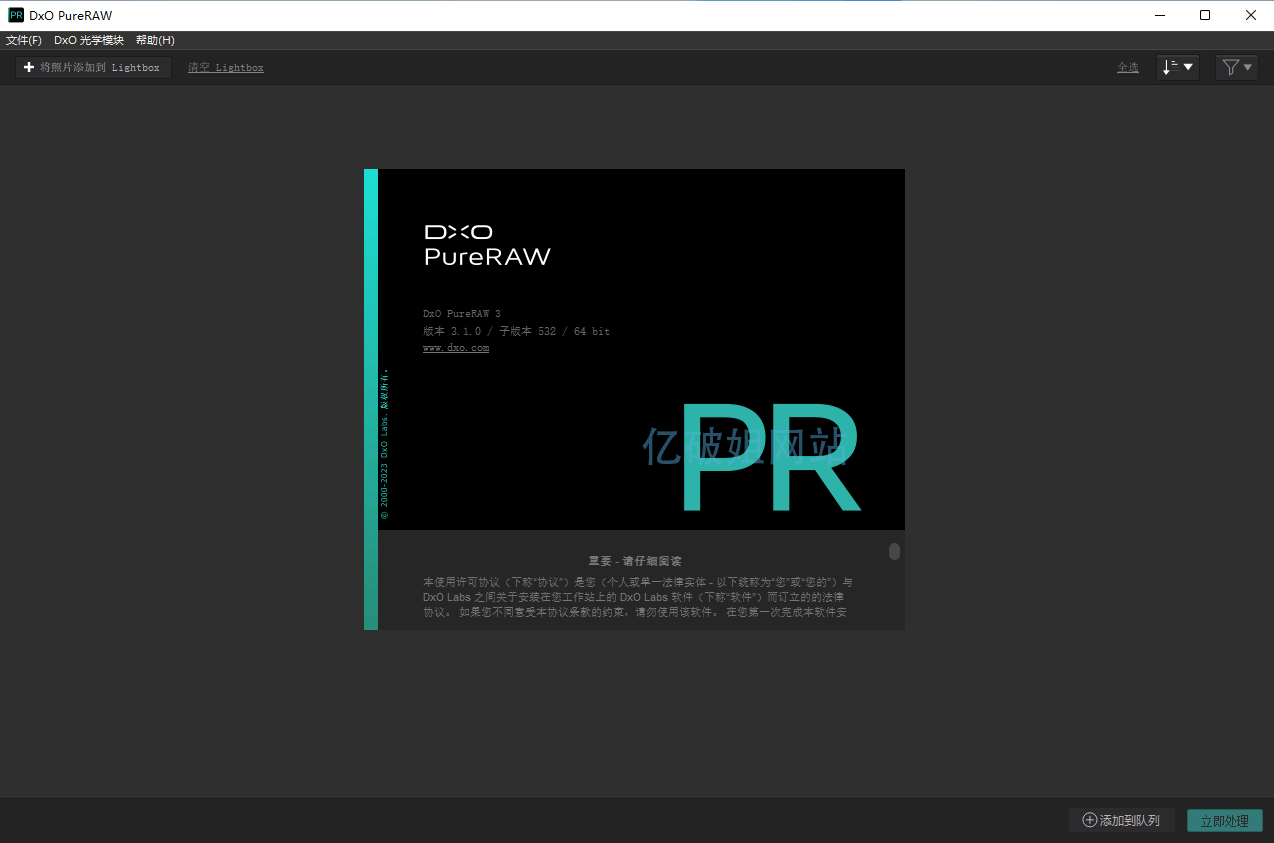Click the large PR logo graphic
1274x843 pixels.
coord(770,459)
